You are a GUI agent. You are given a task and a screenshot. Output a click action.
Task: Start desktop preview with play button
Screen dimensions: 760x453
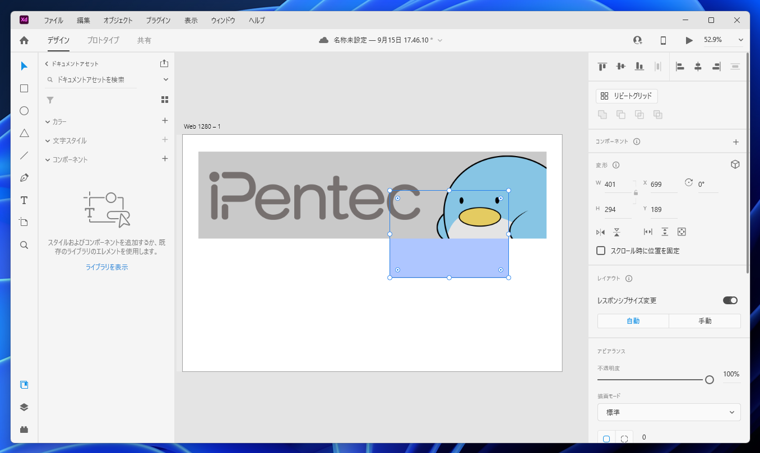point(689,40)
